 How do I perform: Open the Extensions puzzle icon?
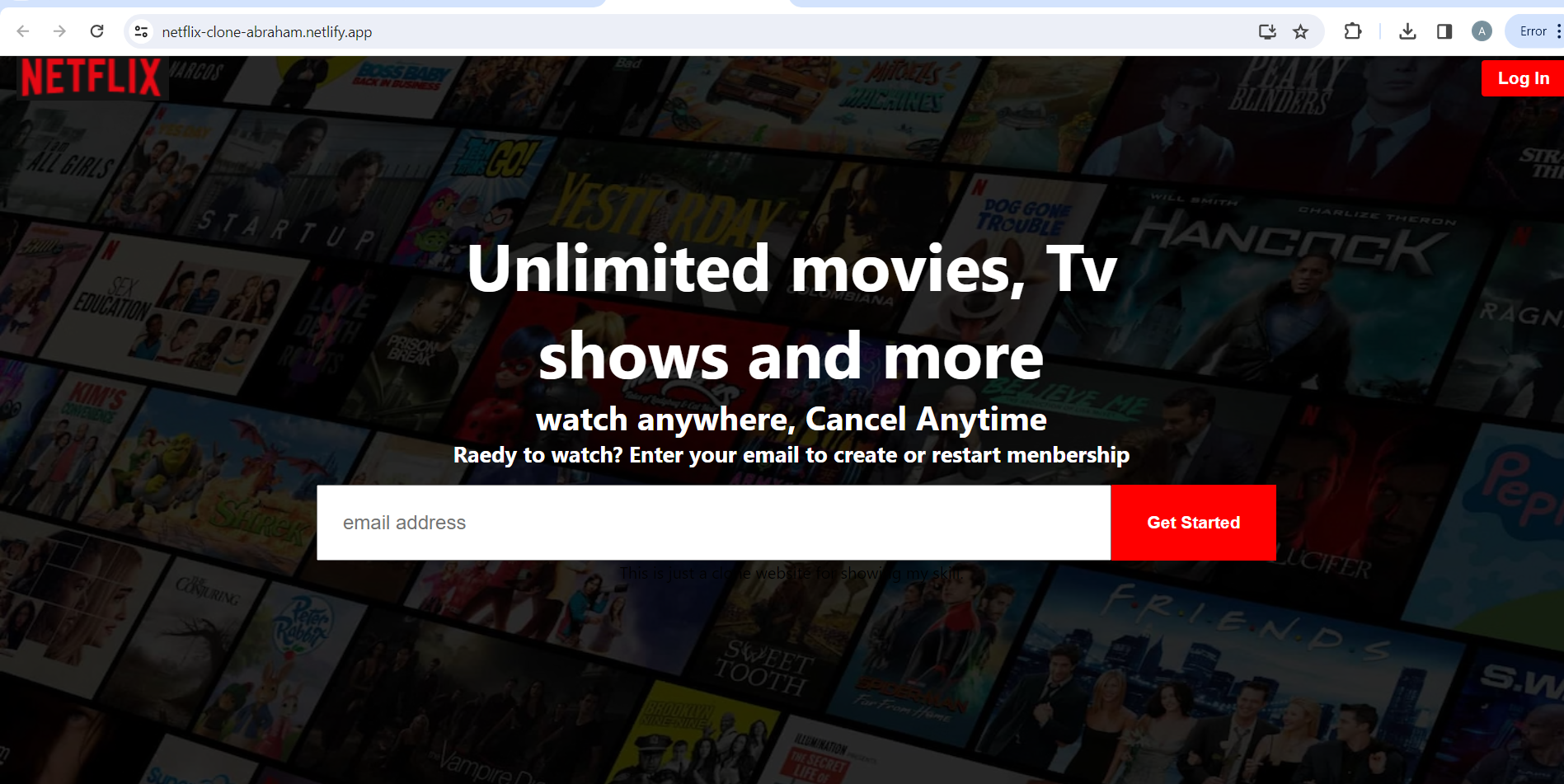point(1352,31)
